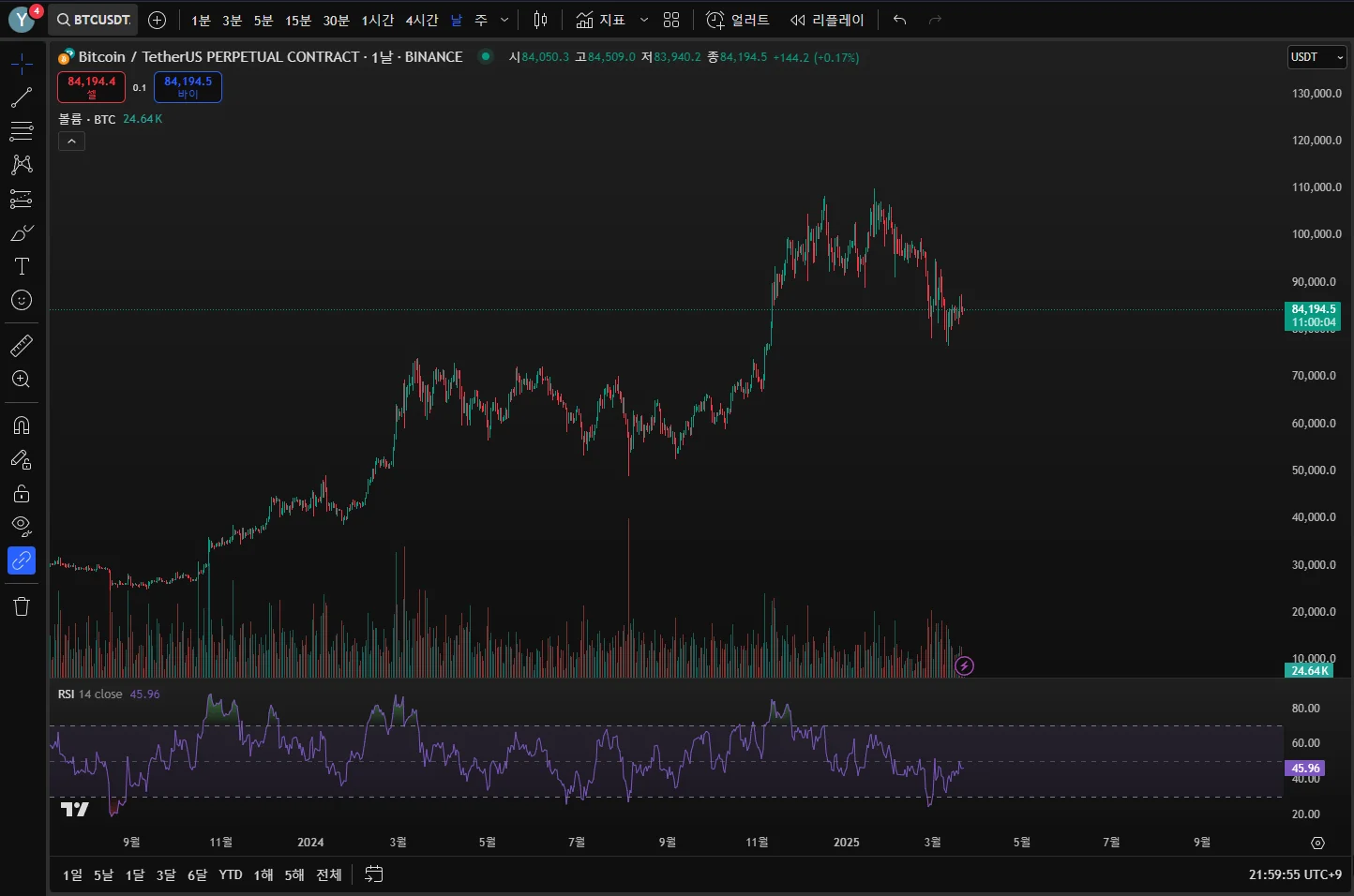Image resolution: width=1354 pixels, height=896 pixels.
Task: Start bar replay with 리플레이
Action: [x=827, y=20]
